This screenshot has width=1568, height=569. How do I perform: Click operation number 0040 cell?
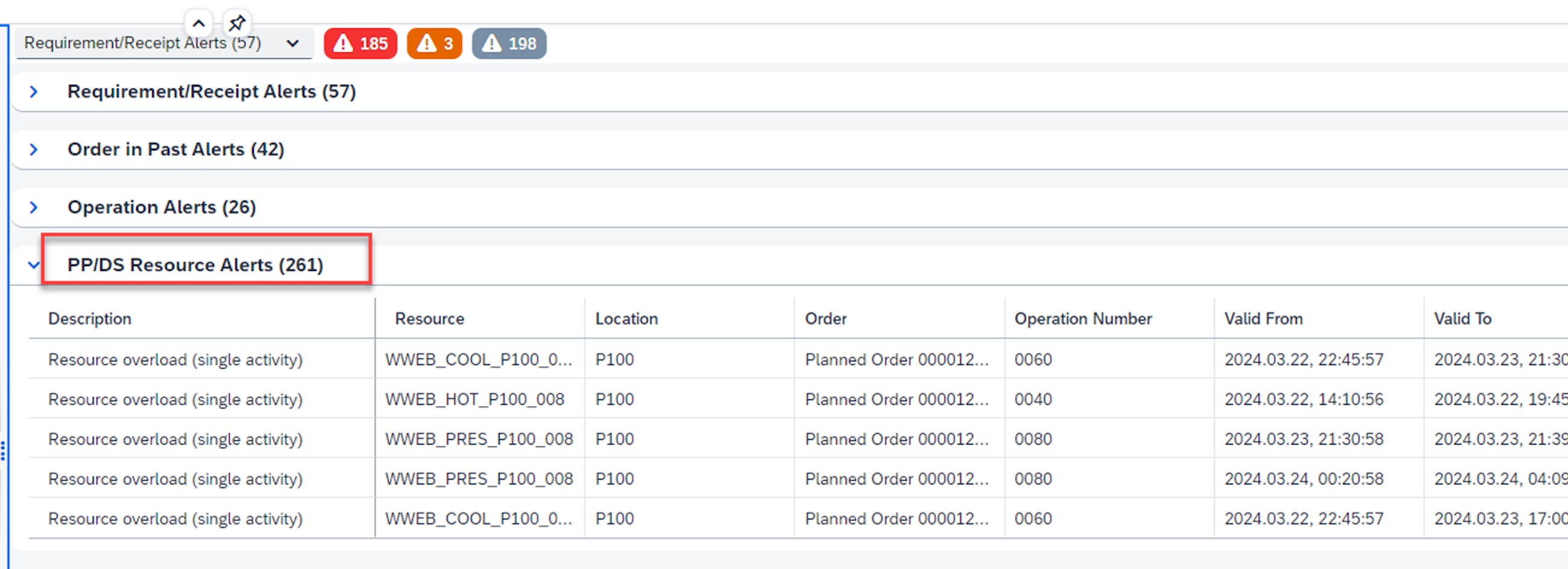point(1033,399)
